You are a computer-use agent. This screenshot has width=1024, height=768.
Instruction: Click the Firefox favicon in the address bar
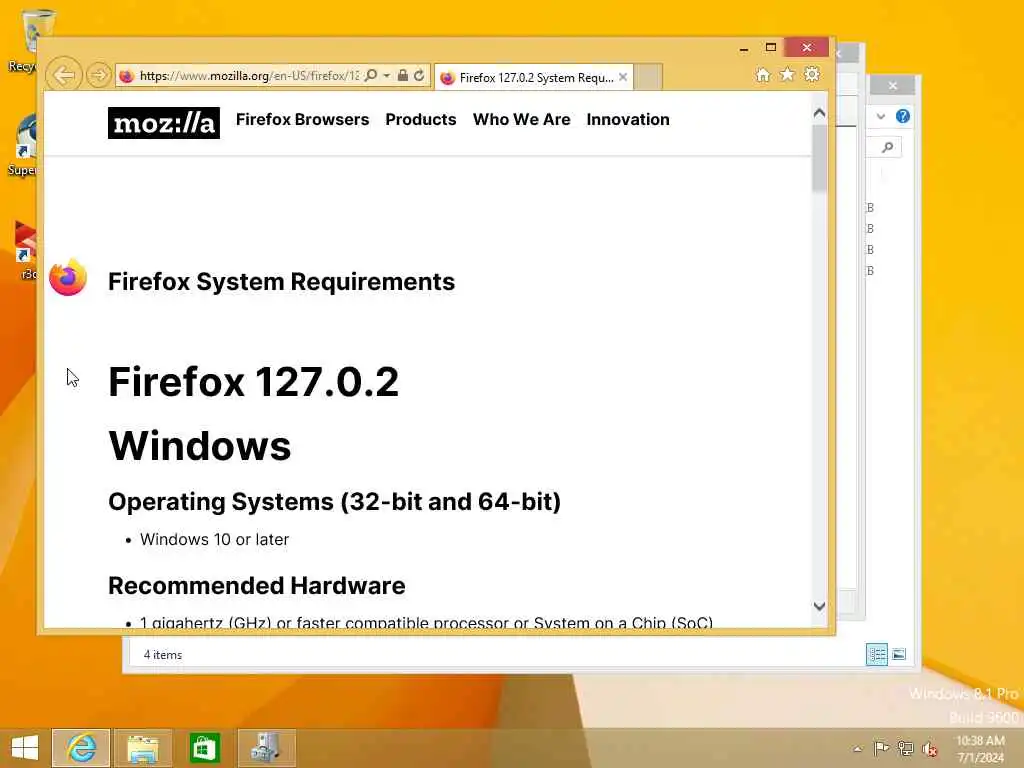coord(127,76)
